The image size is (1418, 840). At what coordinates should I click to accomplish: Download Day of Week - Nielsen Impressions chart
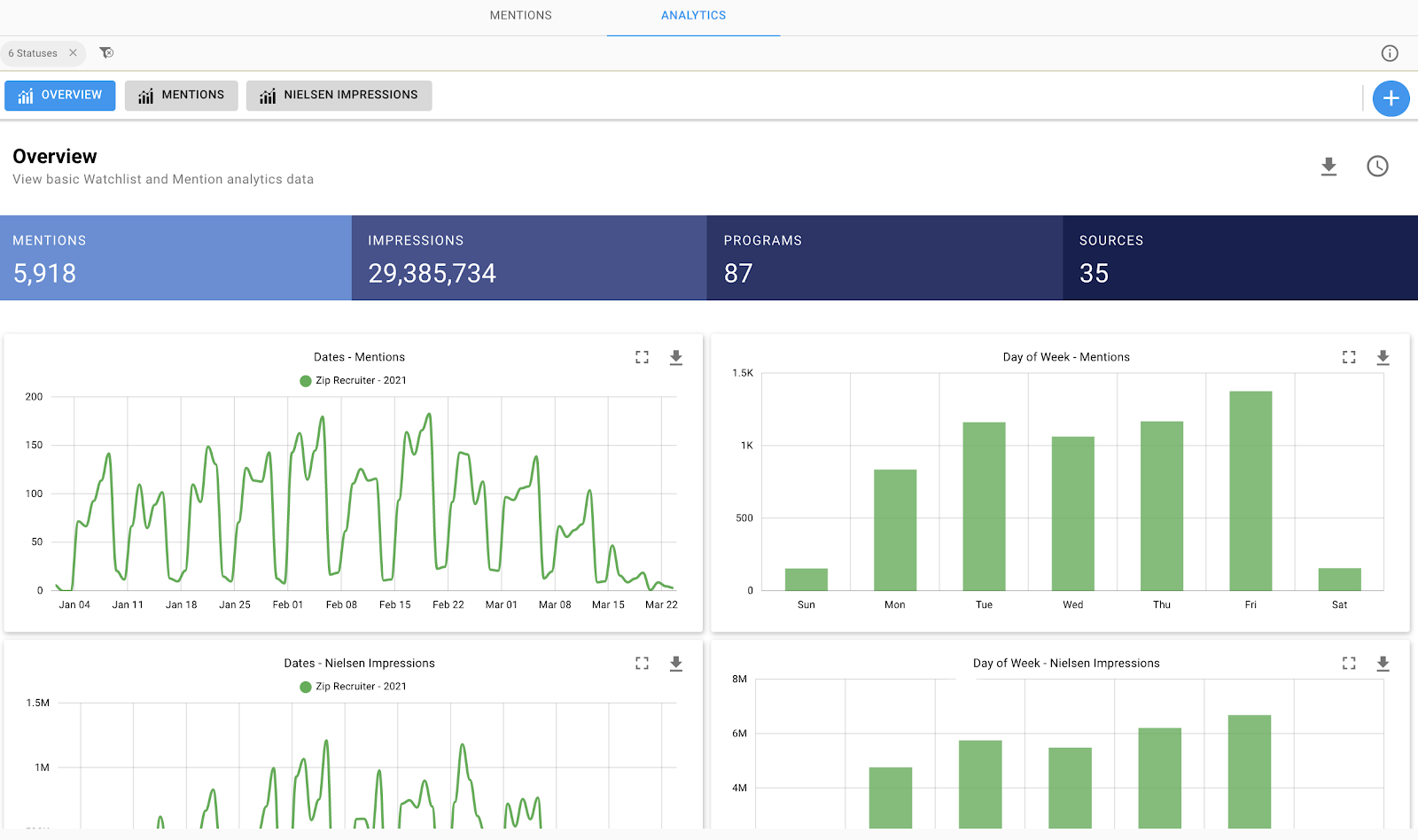(1382, 664)
